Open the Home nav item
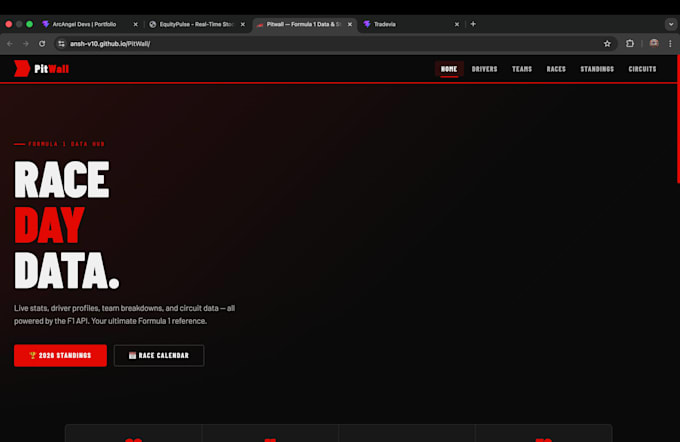680x442 pixels. tap(449, 69)
